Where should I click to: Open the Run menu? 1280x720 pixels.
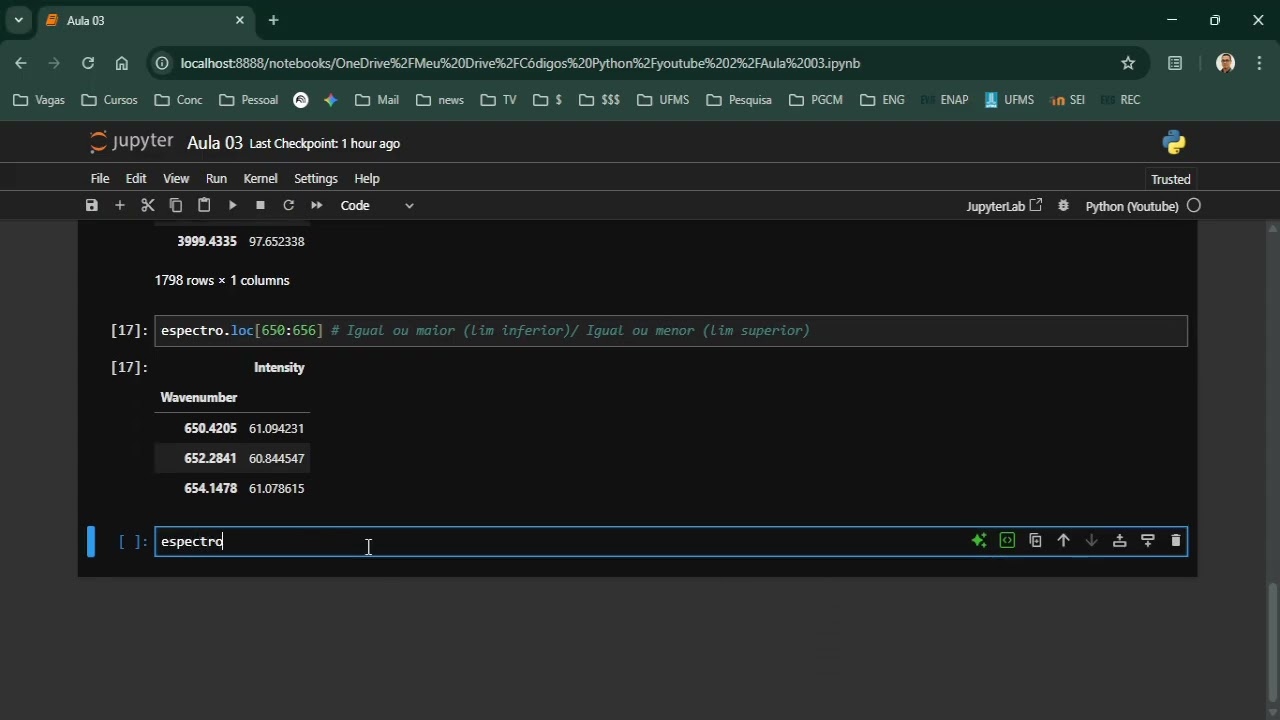216,178
